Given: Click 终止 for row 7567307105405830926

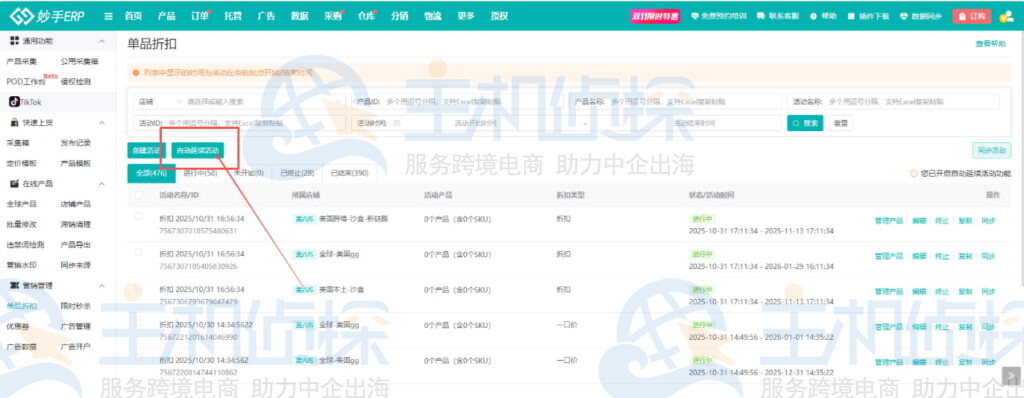Looking at the screenshot, I should 942,256.
